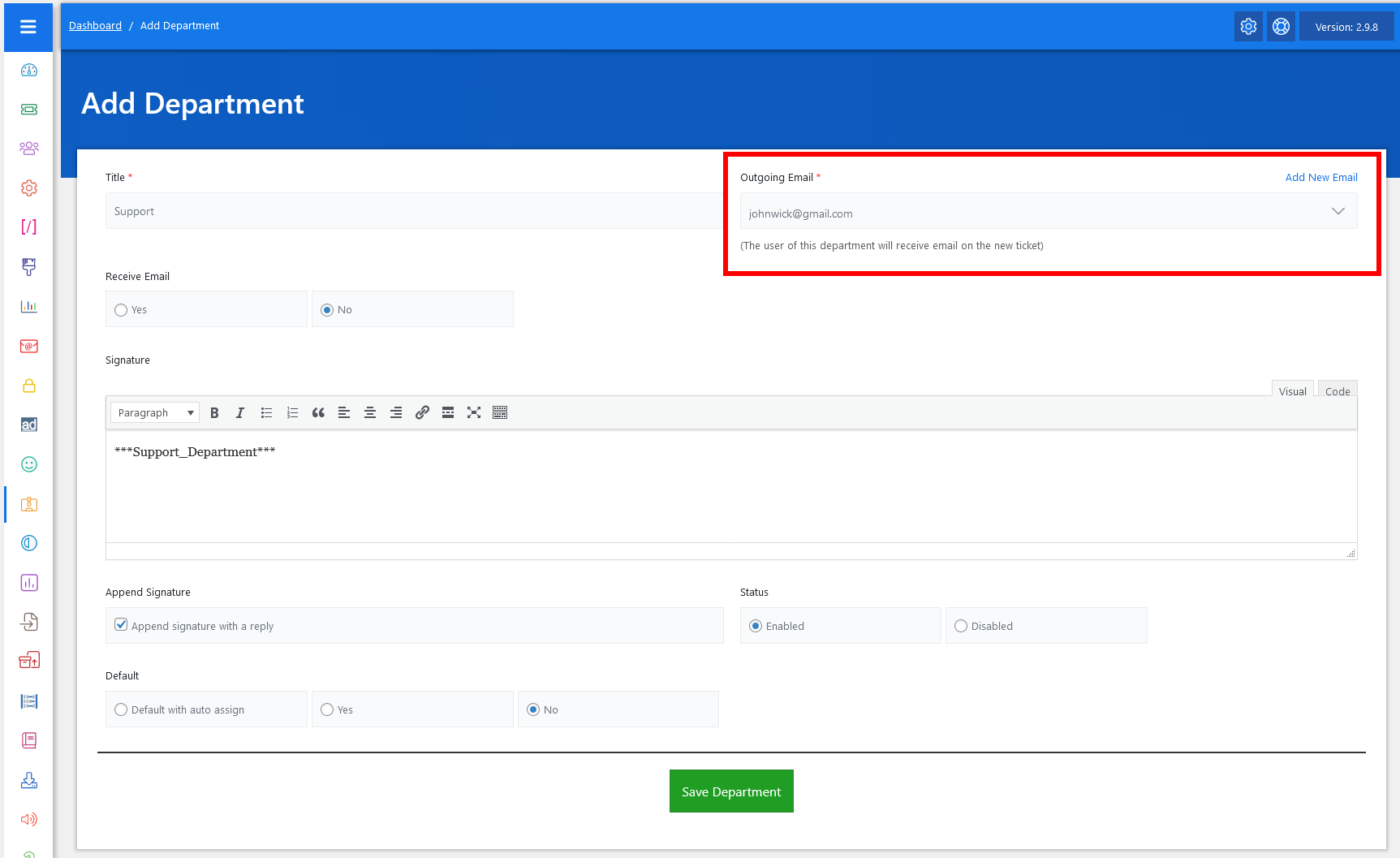This screenshot has height=858, width=1400.
Task: Apply italic formatting in signature toolbar
Action: tap(240, 412)
